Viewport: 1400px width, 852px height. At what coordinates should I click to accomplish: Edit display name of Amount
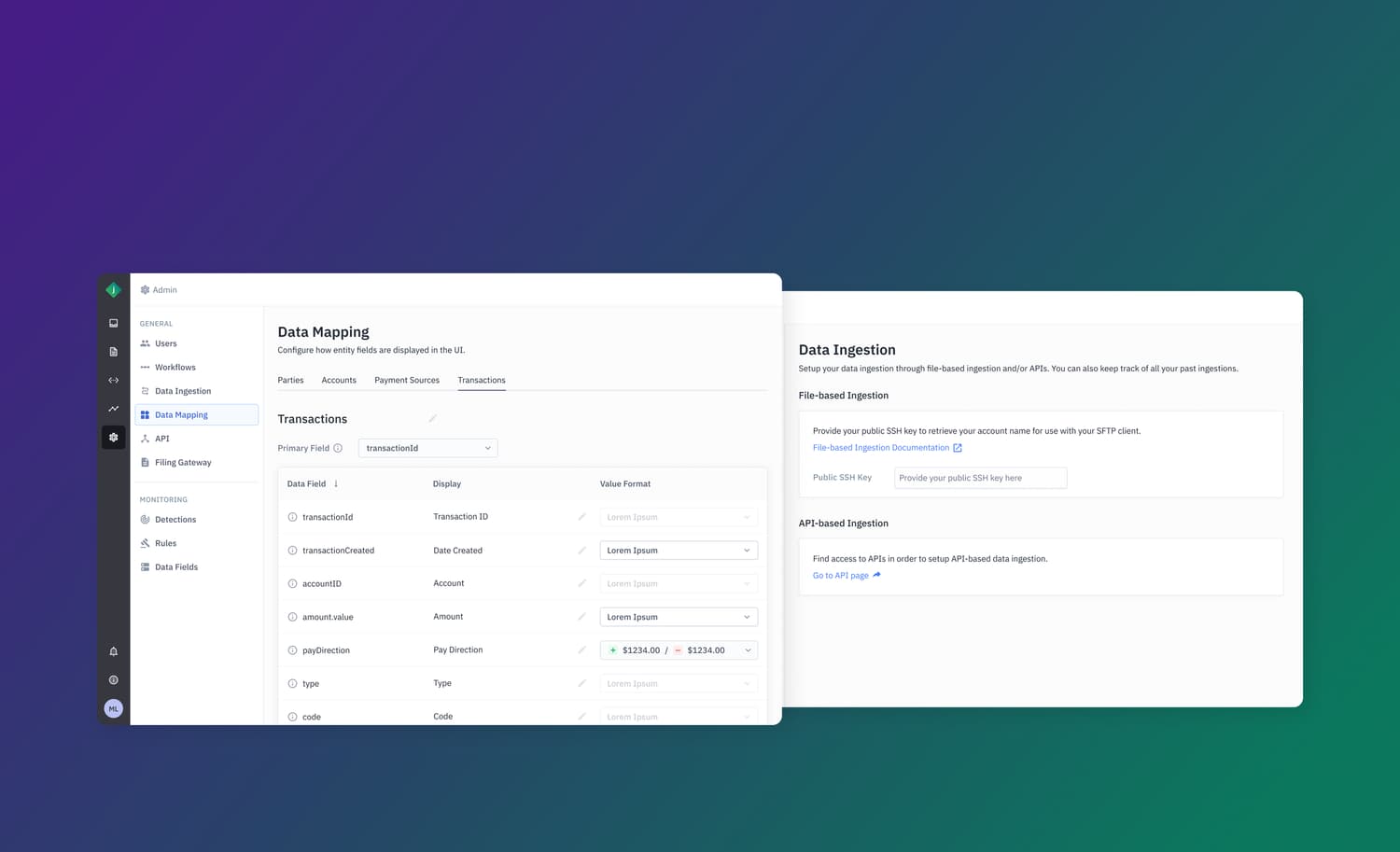581,616
